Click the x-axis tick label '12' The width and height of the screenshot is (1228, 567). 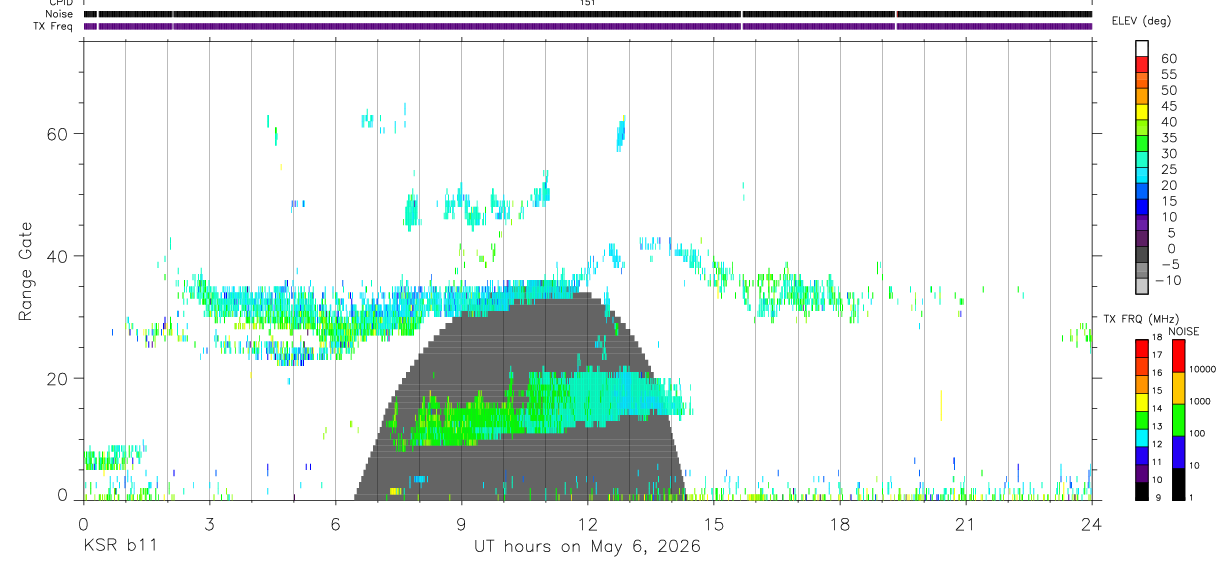pyautogui.click(x=587, y=524)
